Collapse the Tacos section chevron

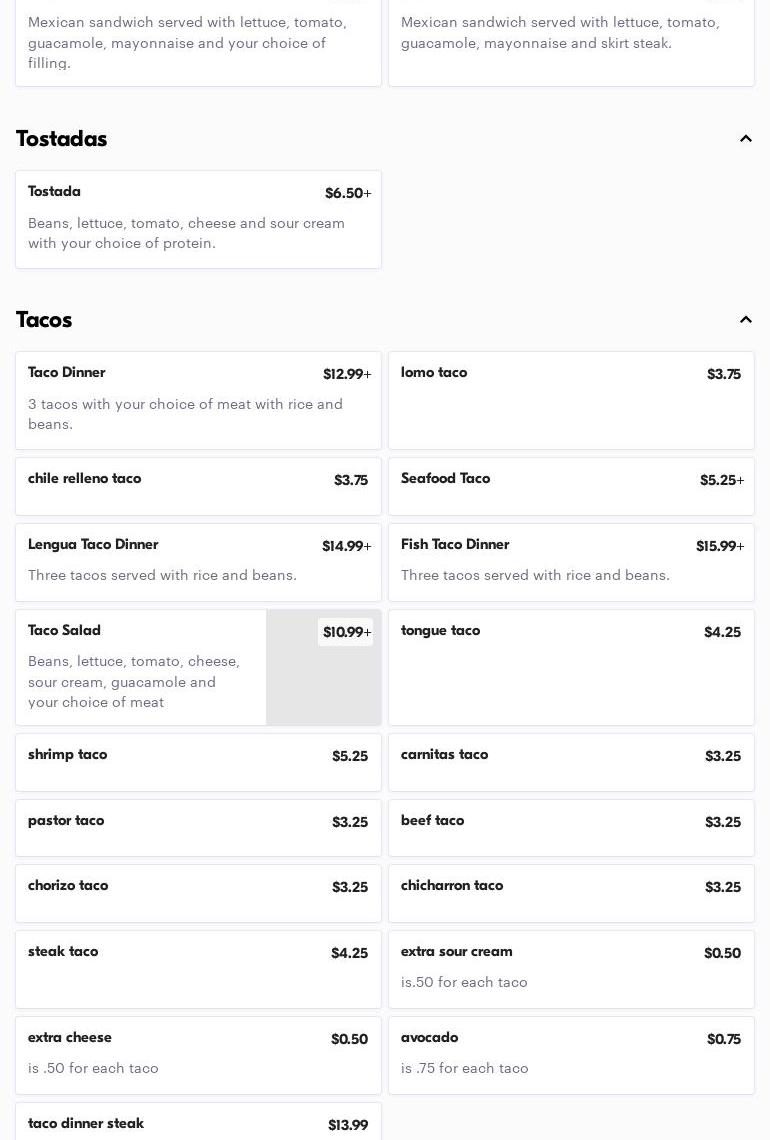point(745,320)
